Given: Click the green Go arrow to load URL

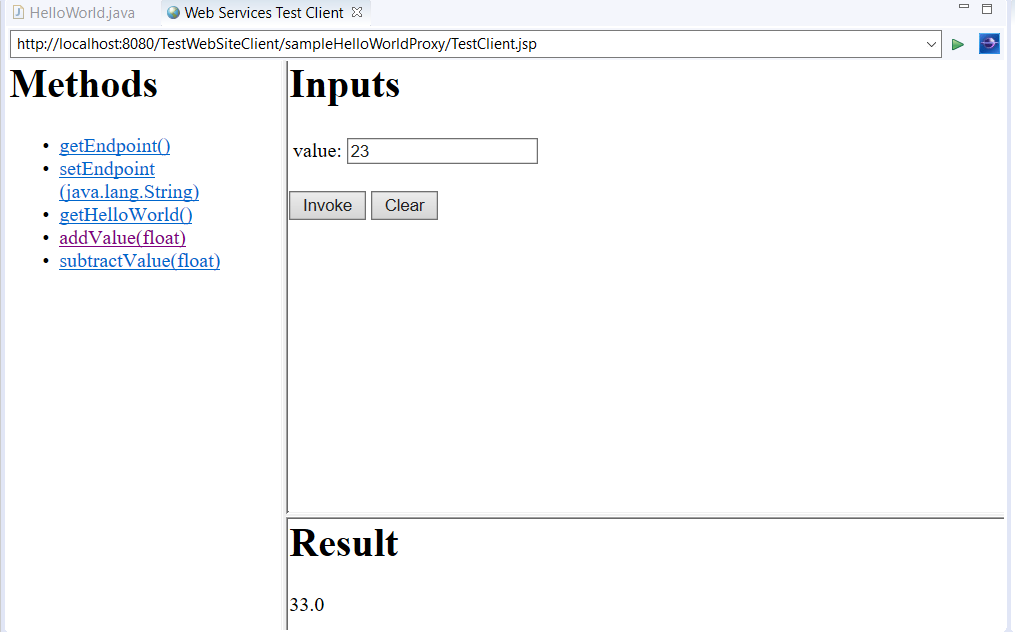Looking at the screenshot, I should 957,44.
